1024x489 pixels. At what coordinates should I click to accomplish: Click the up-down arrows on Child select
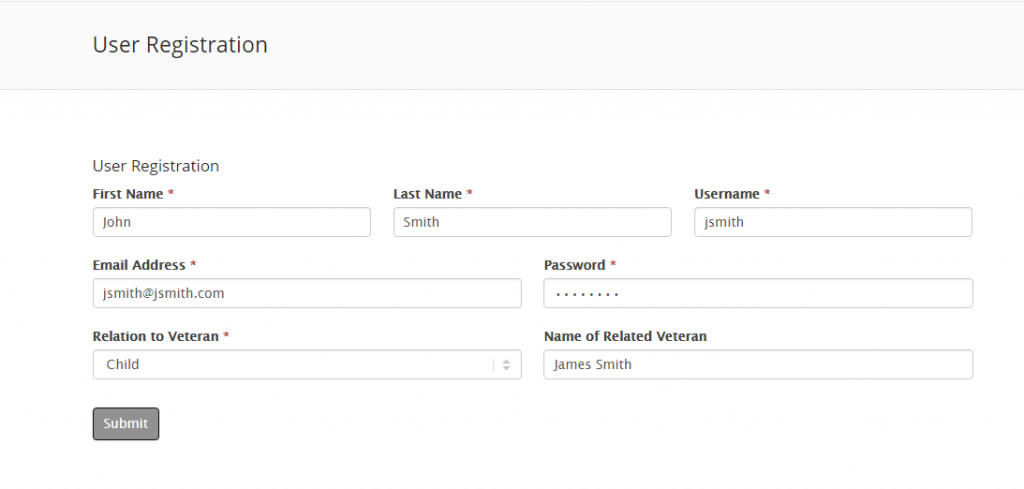coord(506,365)
